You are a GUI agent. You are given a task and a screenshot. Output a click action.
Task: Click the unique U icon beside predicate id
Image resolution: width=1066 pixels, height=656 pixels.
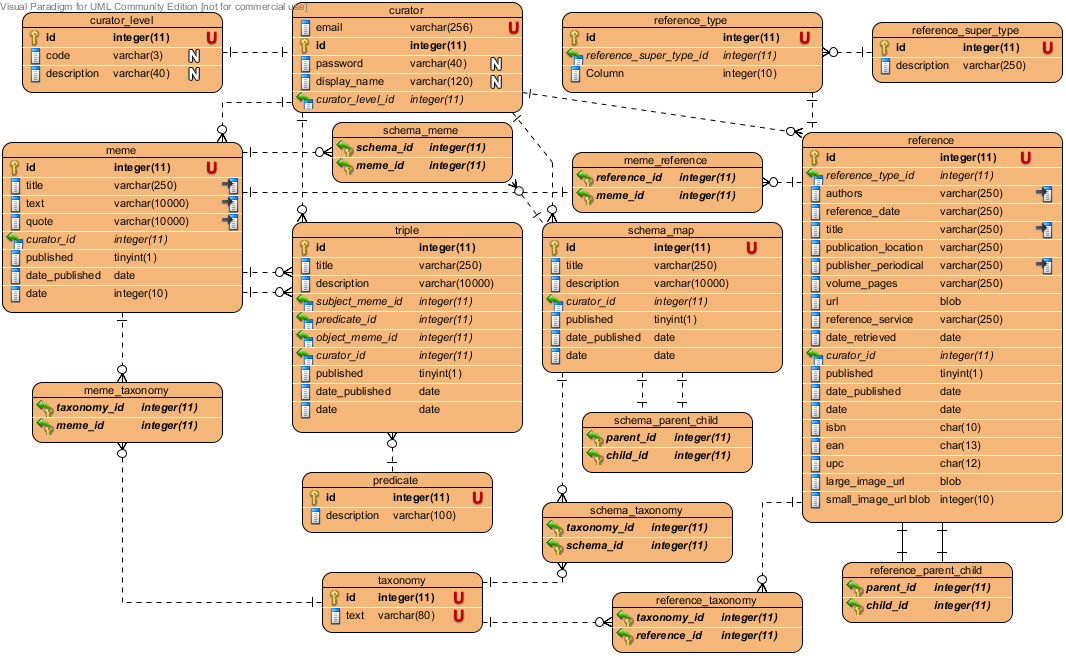(477, 498)
